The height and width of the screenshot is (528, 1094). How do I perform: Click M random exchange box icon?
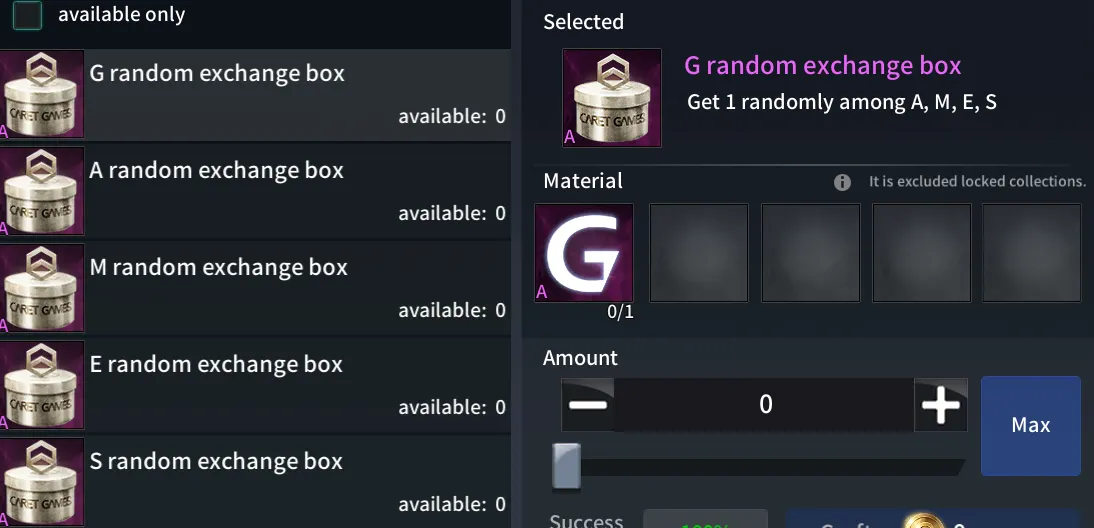click(x=42, y=288)
